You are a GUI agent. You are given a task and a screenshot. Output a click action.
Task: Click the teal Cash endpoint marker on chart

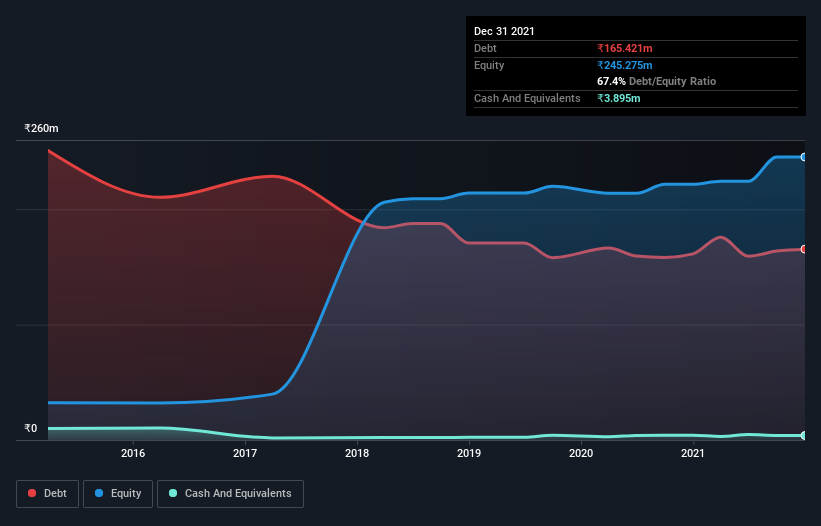(804, 435)
